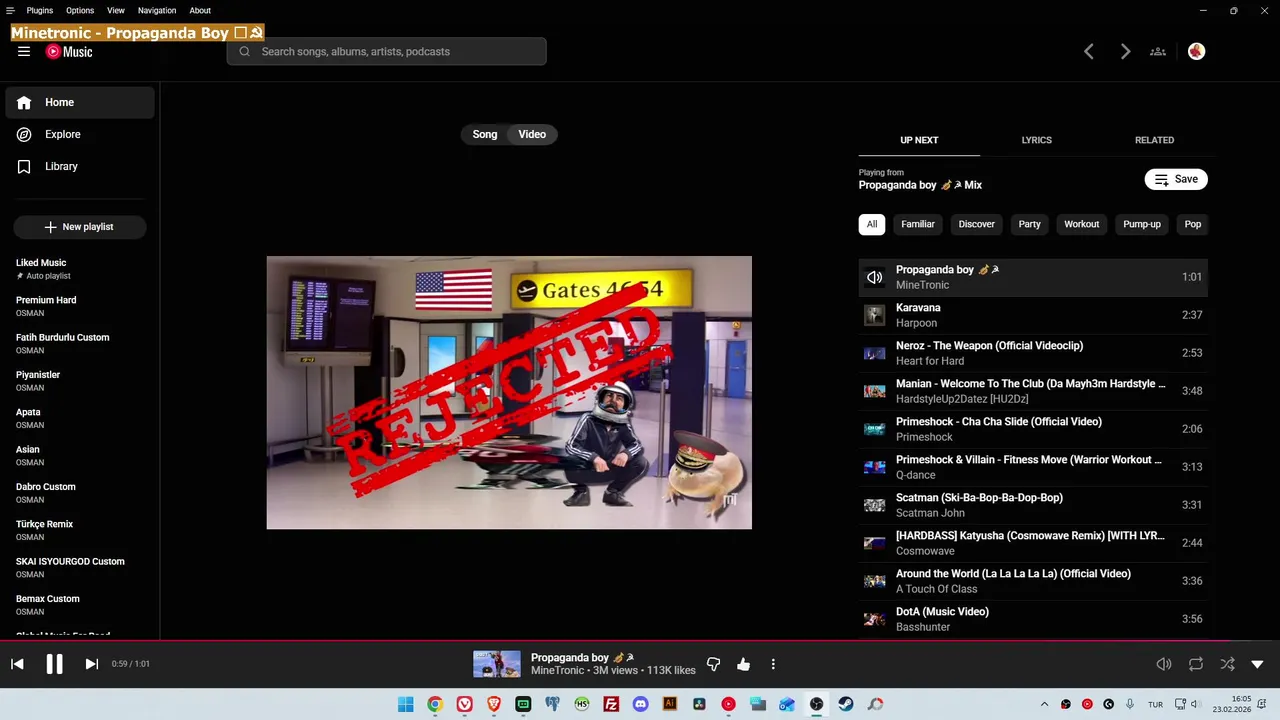This screenshot has width=1280, height=720.
Task: Open Library in sidebar
Action: tap(80, 166)
